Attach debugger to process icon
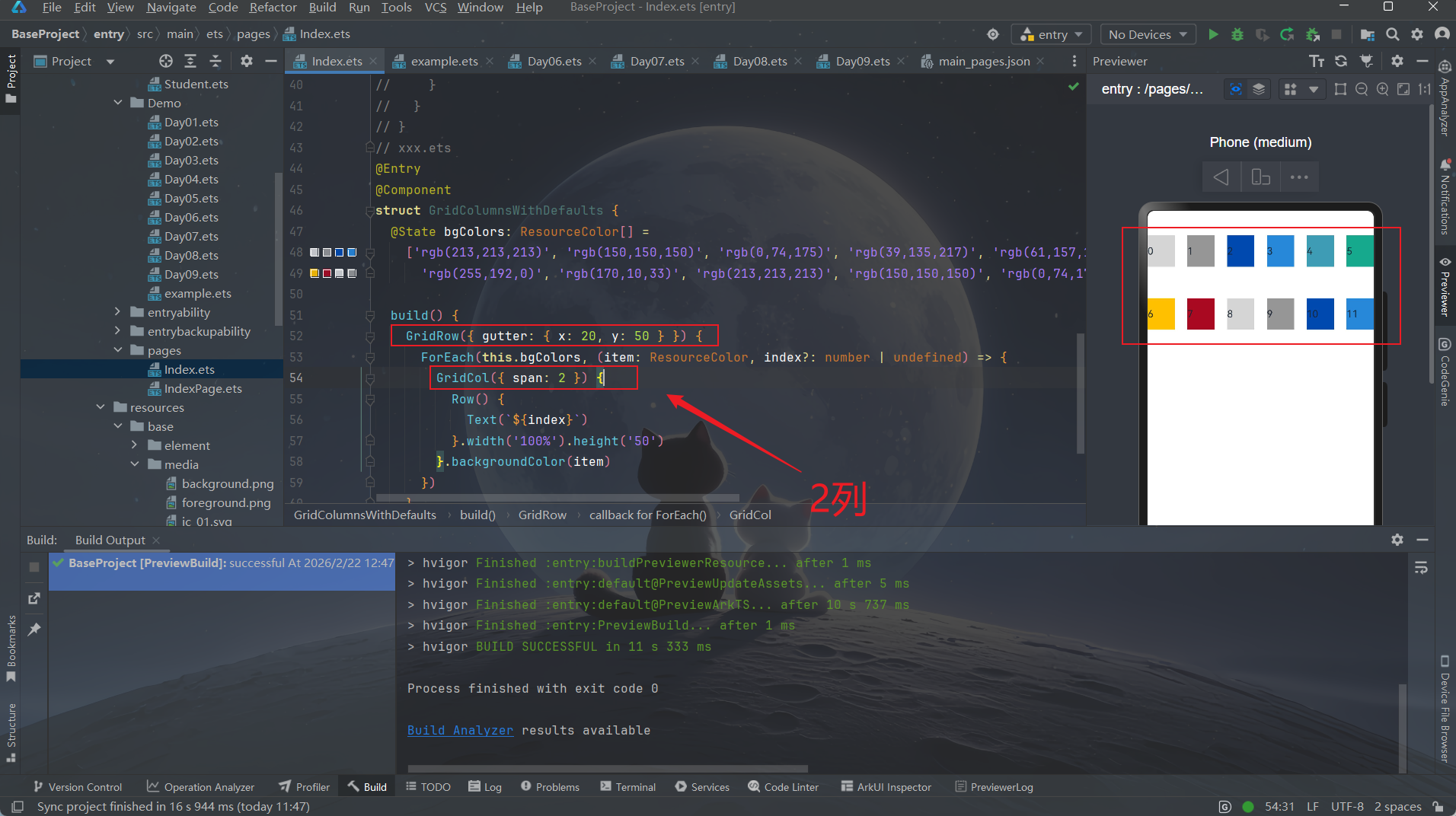This screenshot has height=816, width=1456. 1312,34
